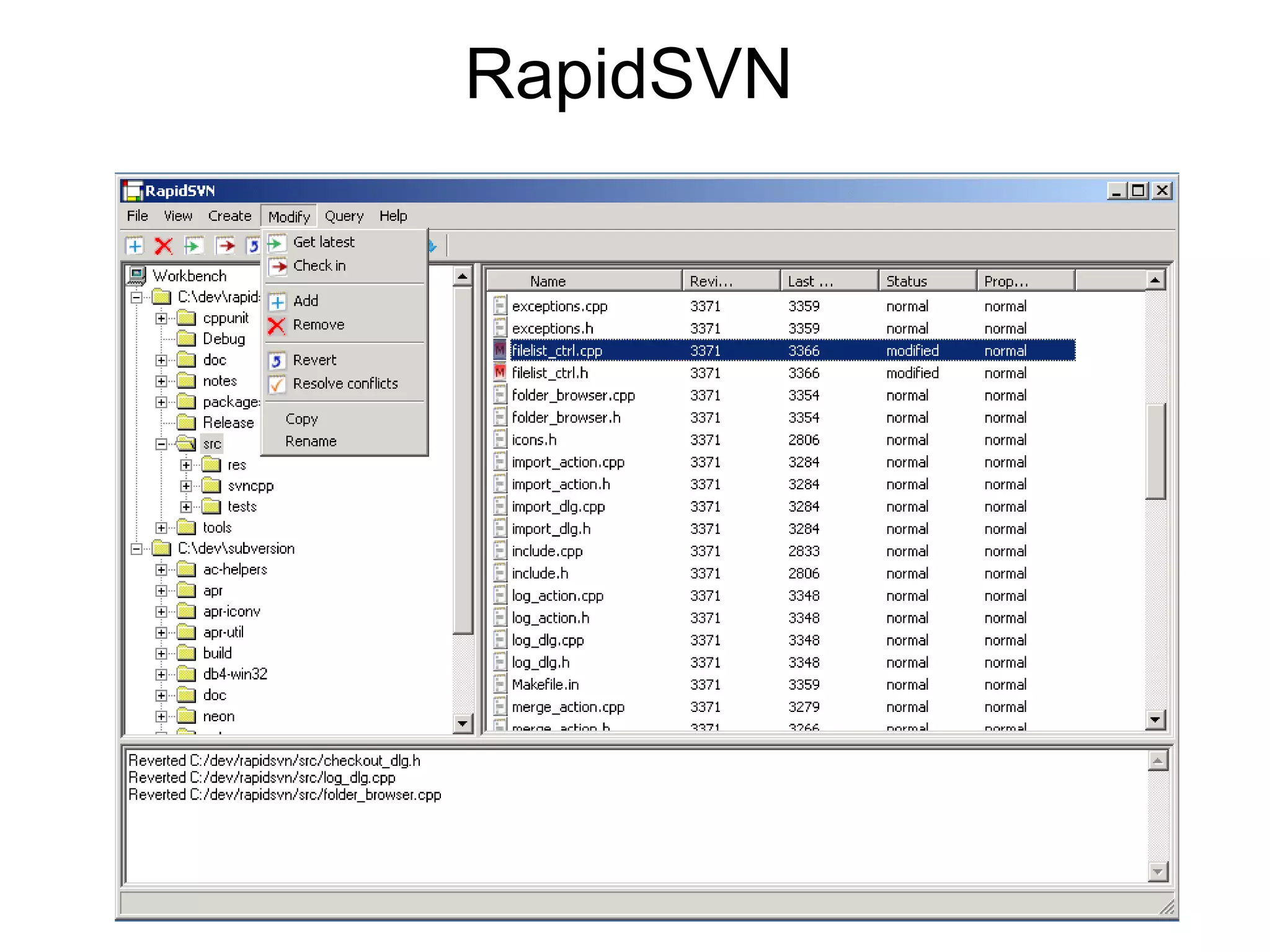The height and width of the screenshot is (952, 1270).
Task: Click the red X Remove toolbar icon
Action: (164, 246)
